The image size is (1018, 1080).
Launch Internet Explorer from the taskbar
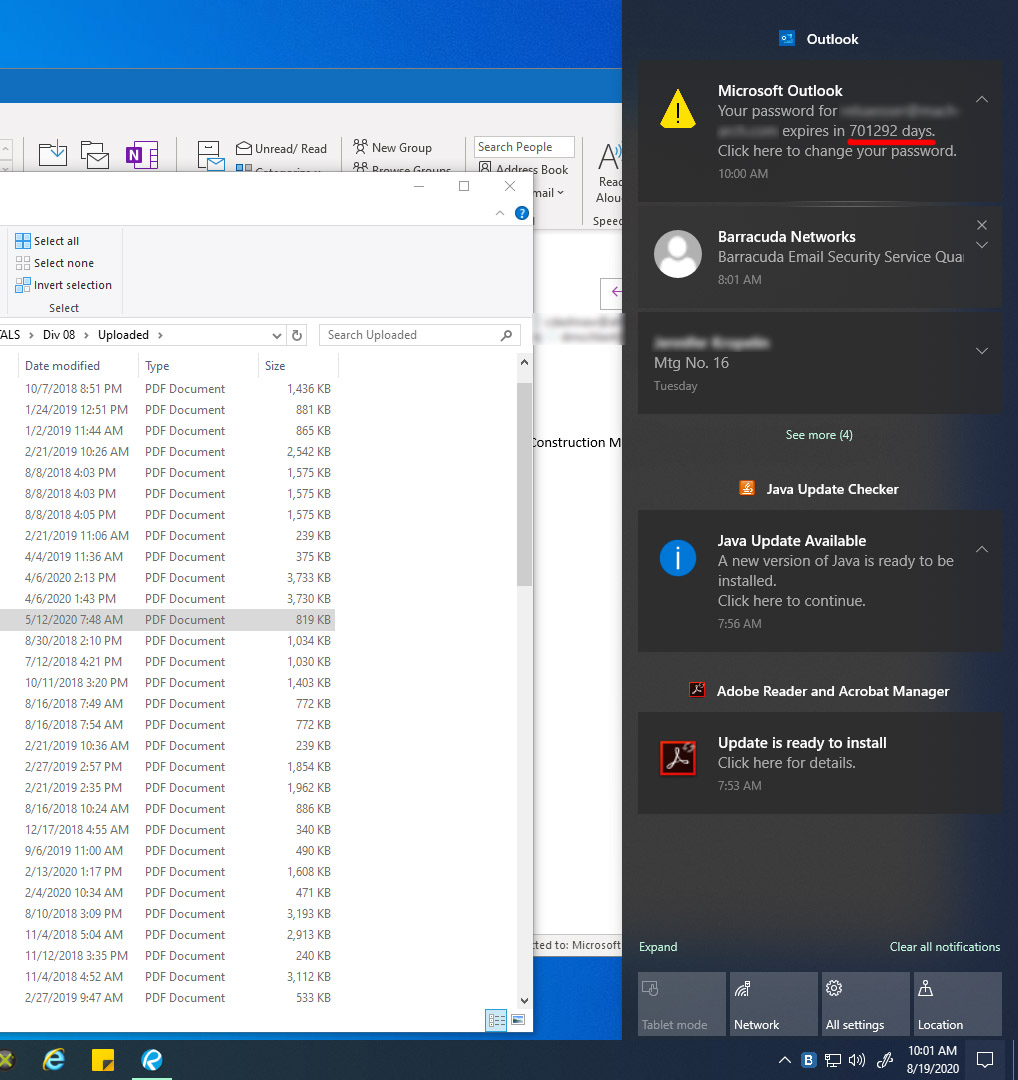pos(54,1060)
